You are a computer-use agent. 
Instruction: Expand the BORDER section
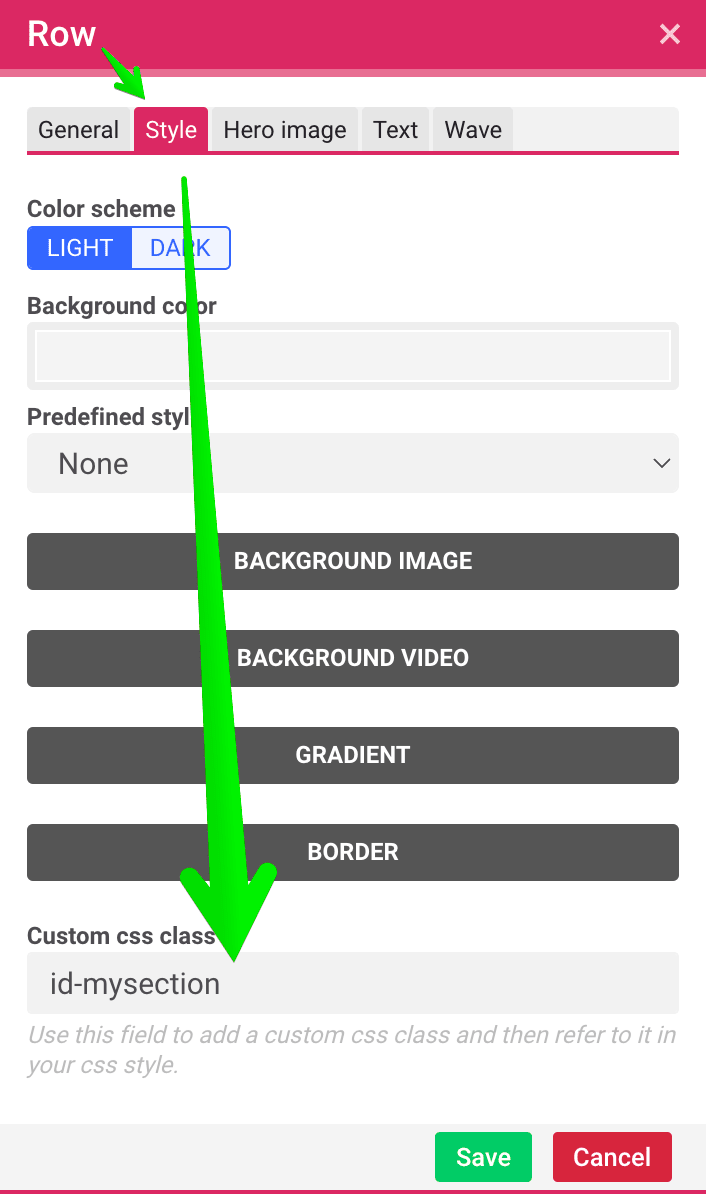coord(353,852)
